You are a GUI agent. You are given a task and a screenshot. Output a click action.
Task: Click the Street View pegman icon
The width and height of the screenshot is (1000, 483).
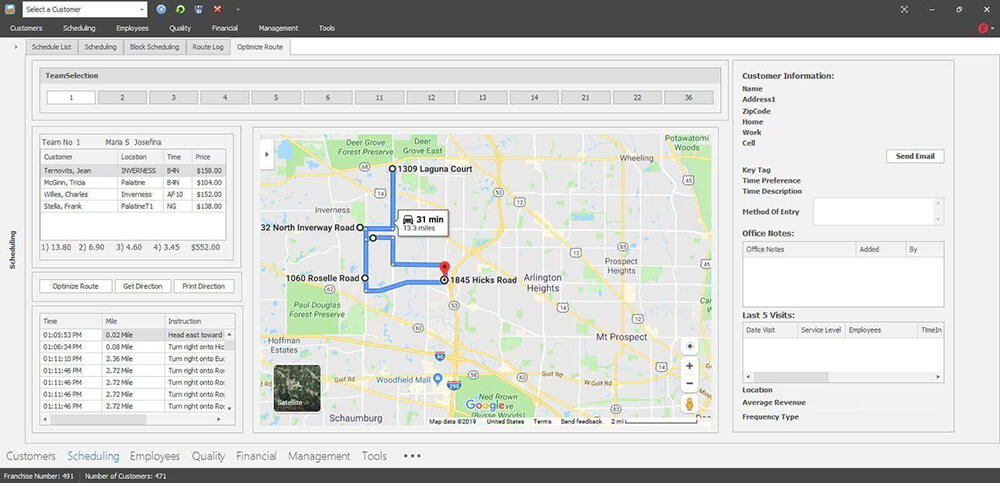coord(689,404)
